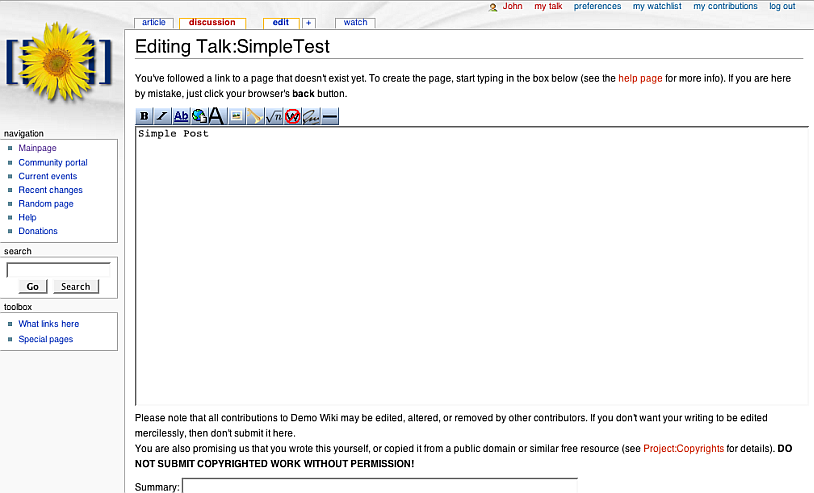Focus the Summary input field

[380, 486]
